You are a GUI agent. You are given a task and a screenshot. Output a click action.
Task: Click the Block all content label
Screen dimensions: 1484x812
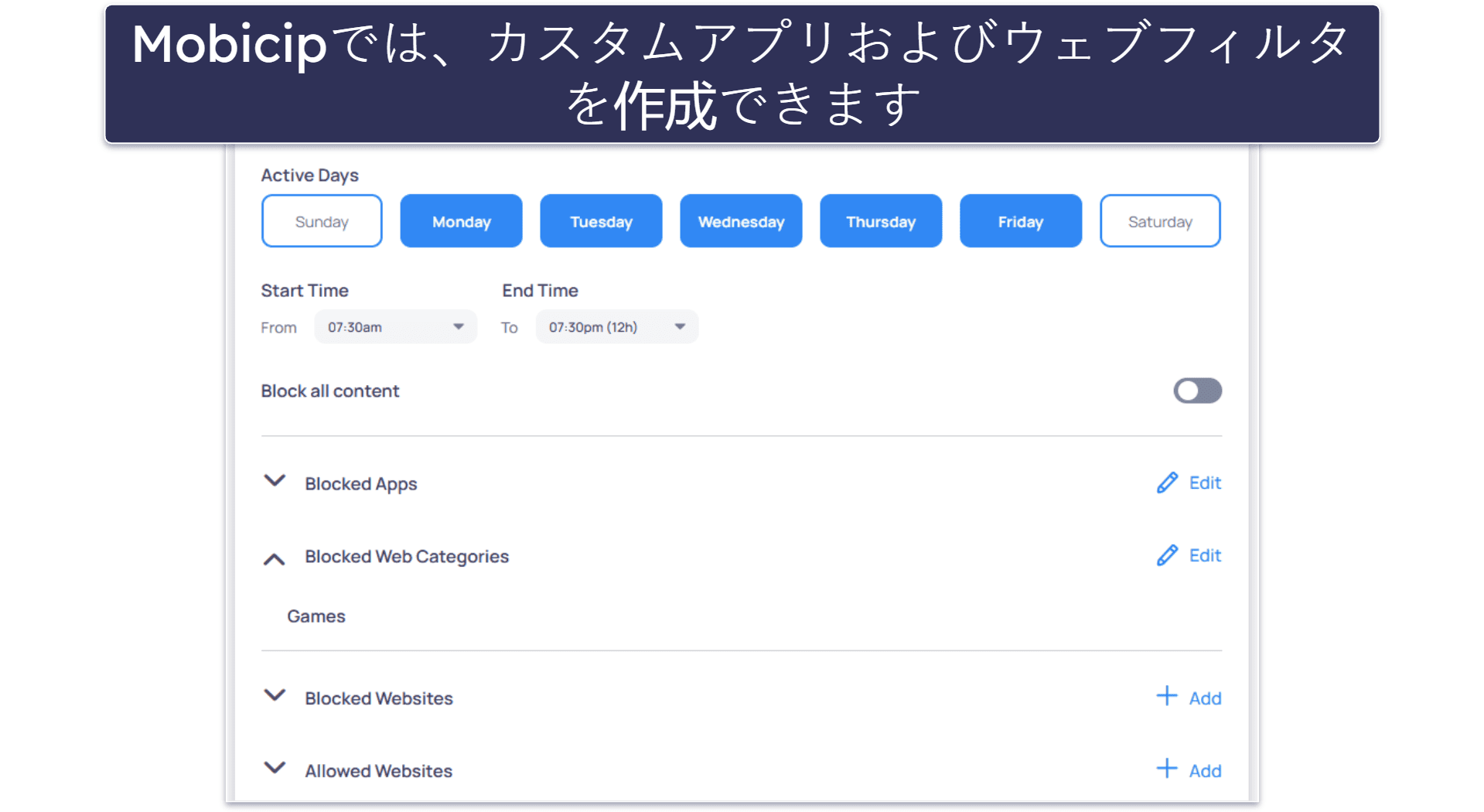pyautogui.click(x=330, y=391)
